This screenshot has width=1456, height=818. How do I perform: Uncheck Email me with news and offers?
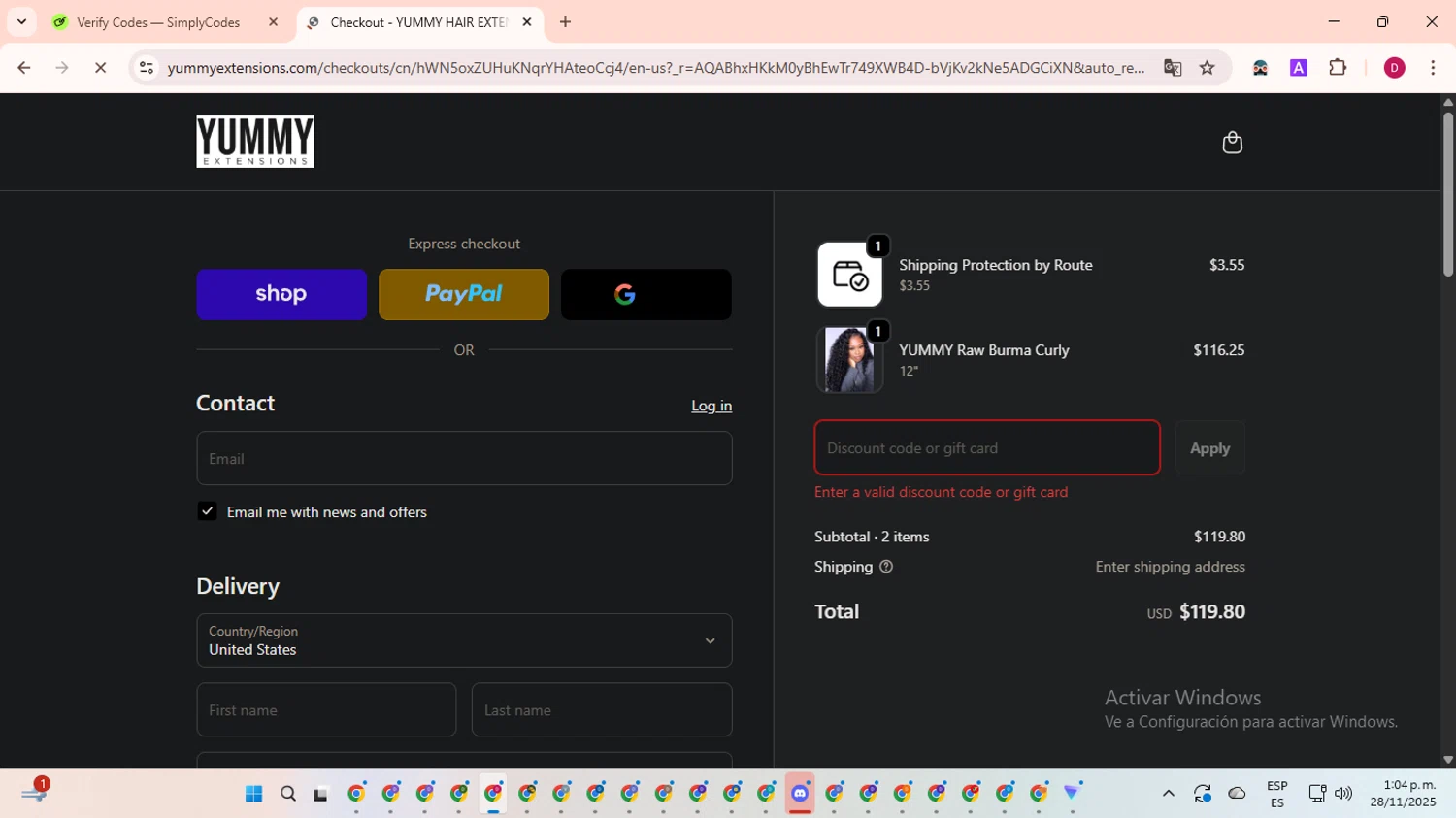(x=208, y=511)
